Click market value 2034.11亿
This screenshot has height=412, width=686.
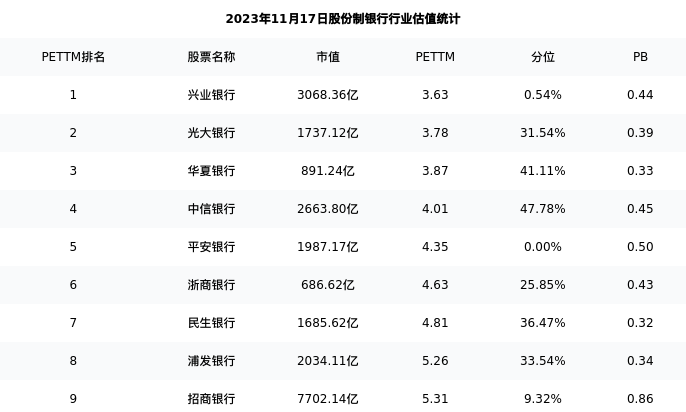point(328,361)
